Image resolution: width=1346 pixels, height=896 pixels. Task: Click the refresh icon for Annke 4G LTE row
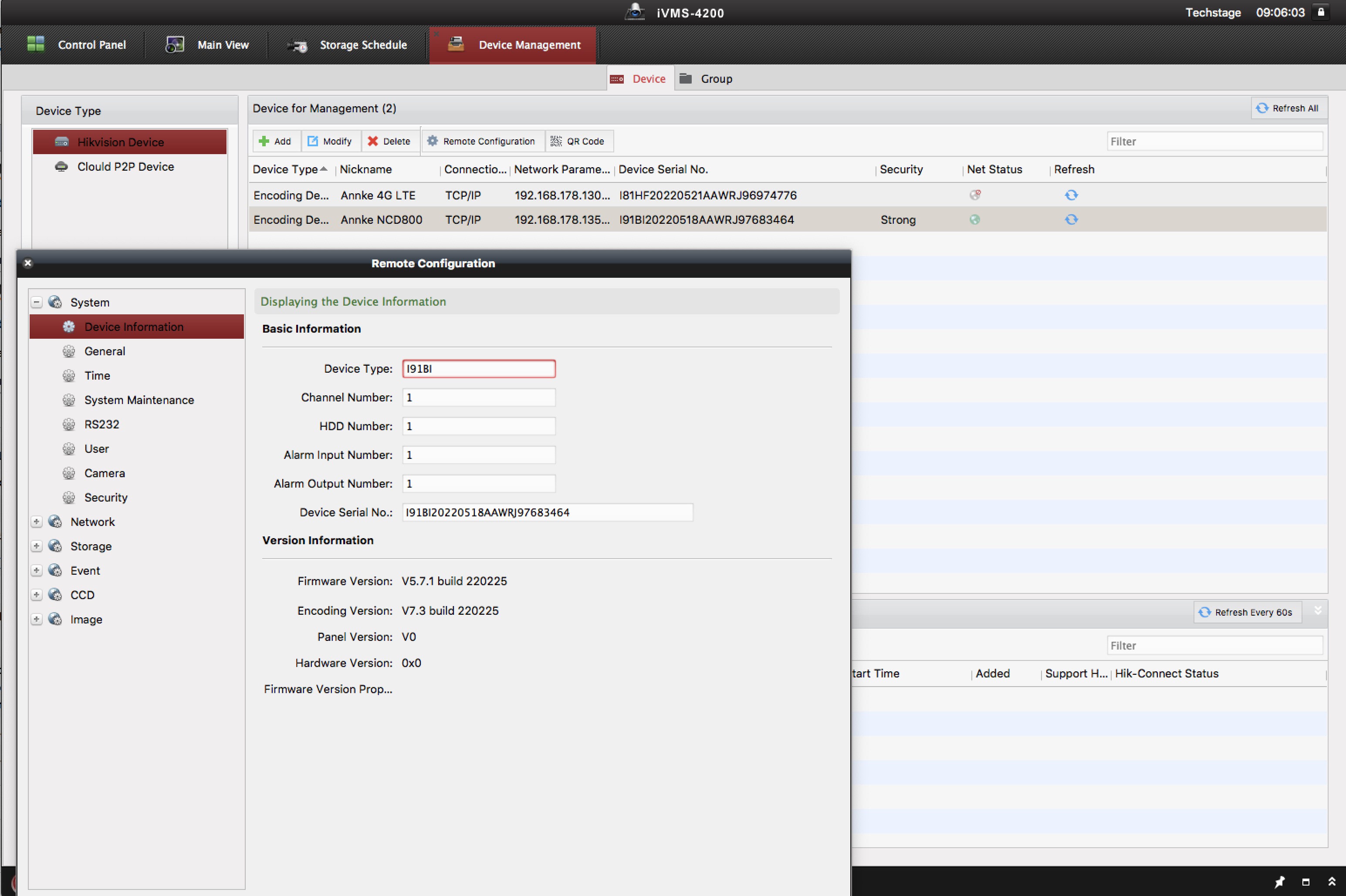pyautogui.click(x=1071, y=195)
